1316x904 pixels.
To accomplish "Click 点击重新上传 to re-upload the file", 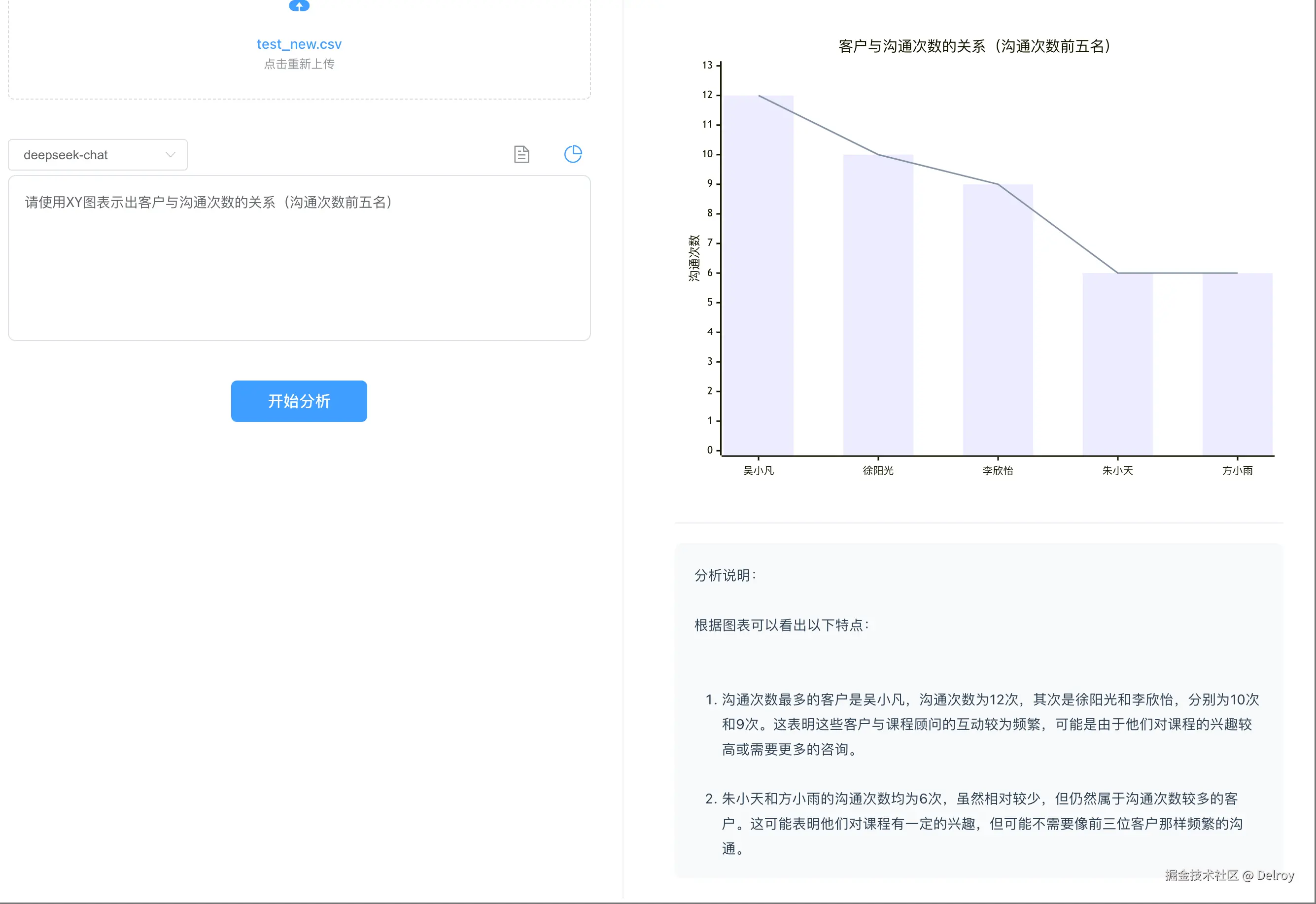I will coord(299,64).
